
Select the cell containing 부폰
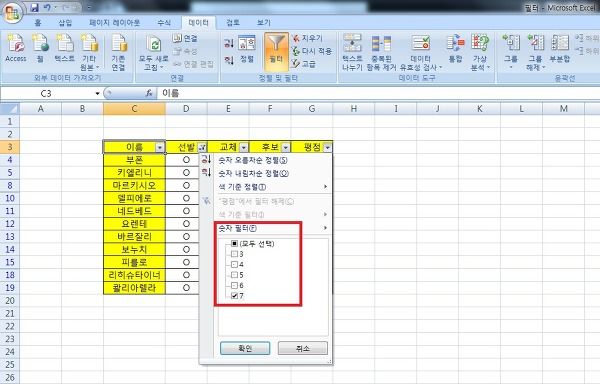tap(134, 160)
